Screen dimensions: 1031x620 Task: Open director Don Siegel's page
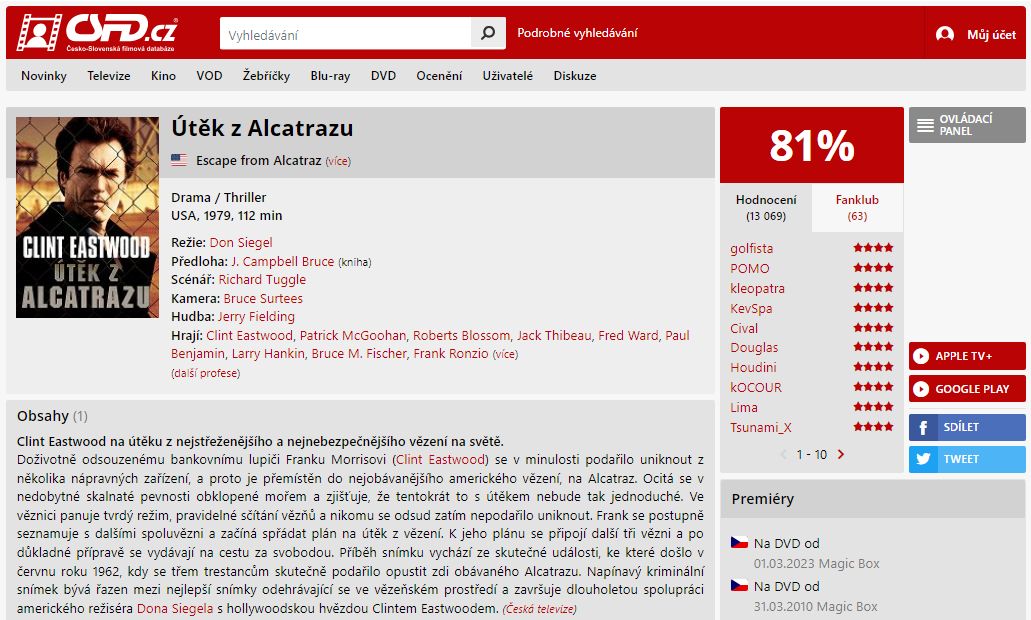point(241,243)
